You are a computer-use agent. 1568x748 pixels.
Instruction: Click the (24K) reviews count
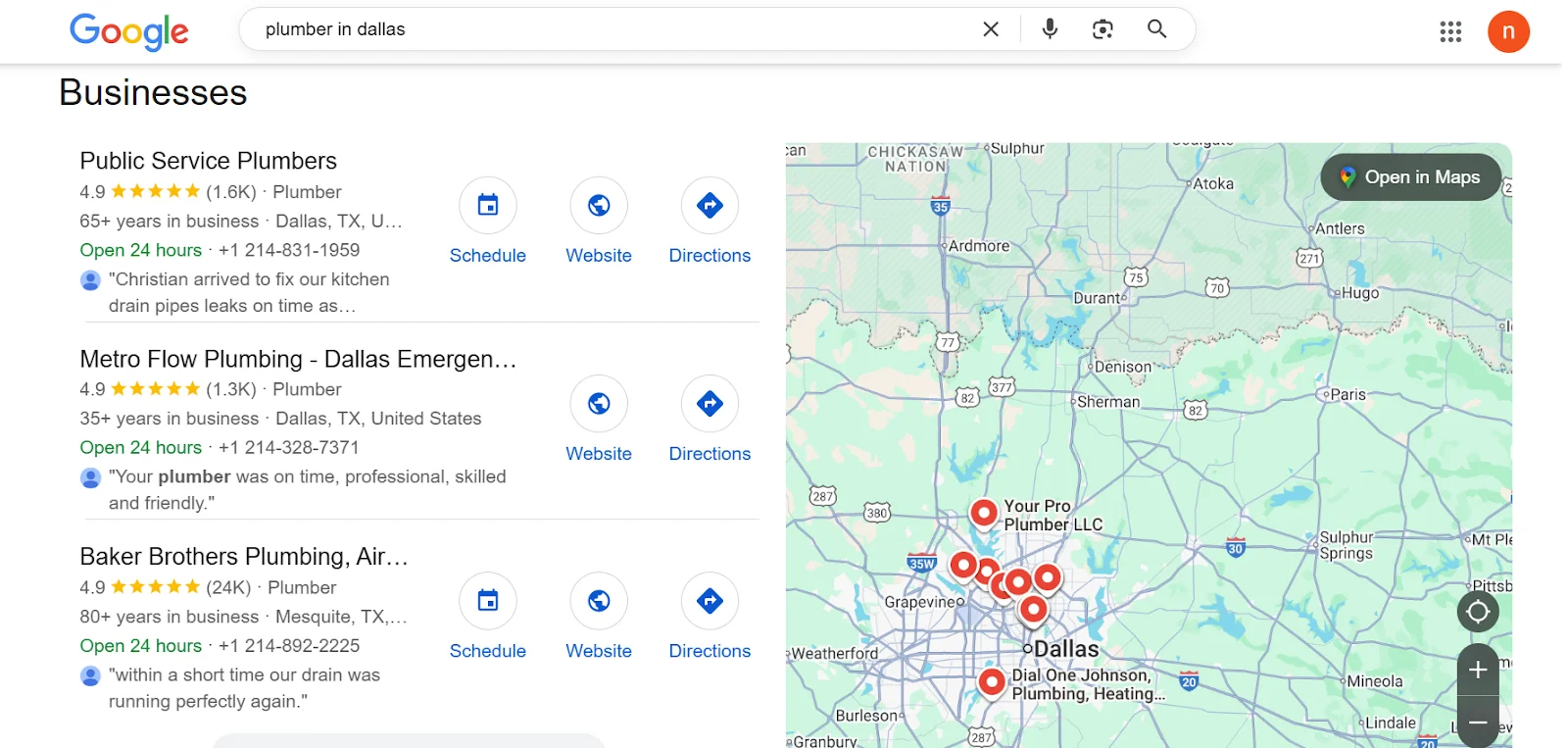228,587
